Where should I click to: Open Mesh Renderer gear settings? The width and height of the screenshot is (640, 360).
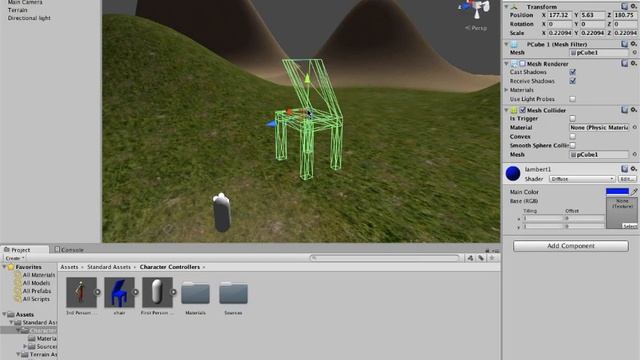pyautogui.click(x=633, y=63)
